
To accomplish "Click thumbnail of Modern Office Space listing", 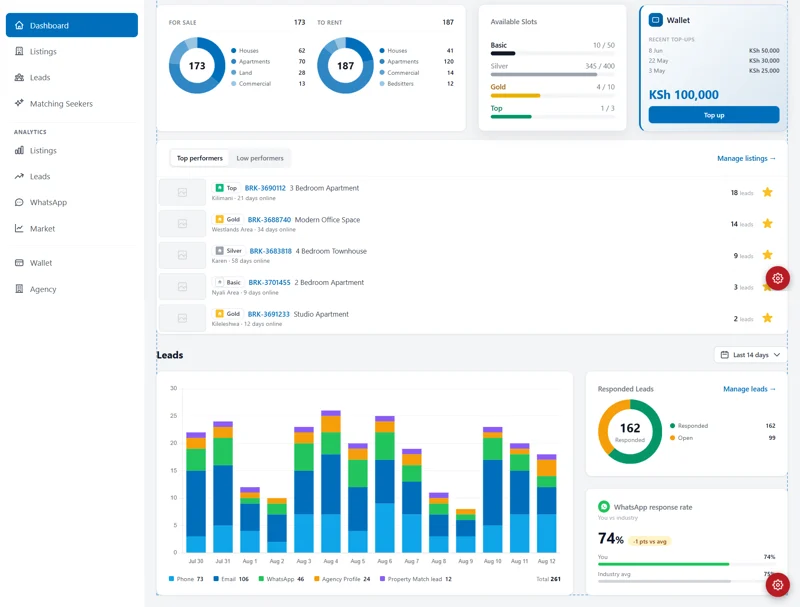I will click(x=182, y=223).
